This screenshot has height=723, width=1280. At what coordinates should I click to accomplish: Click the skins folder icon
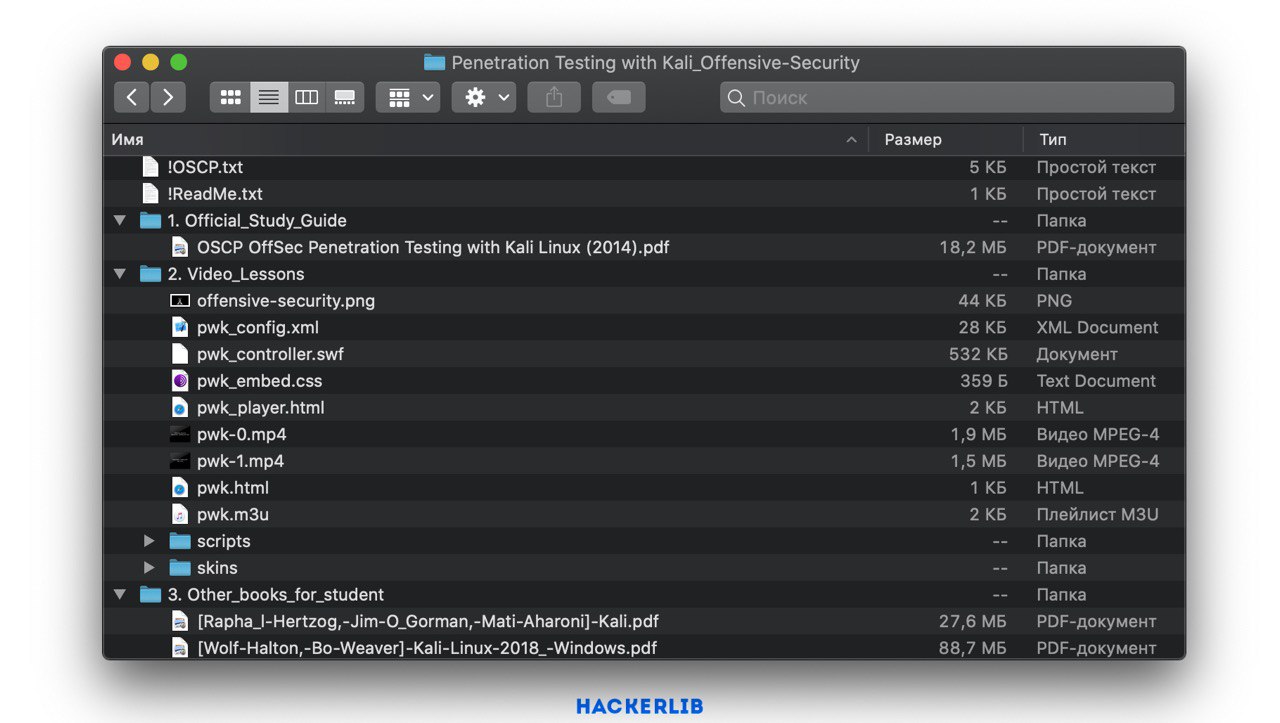point(180,568)
